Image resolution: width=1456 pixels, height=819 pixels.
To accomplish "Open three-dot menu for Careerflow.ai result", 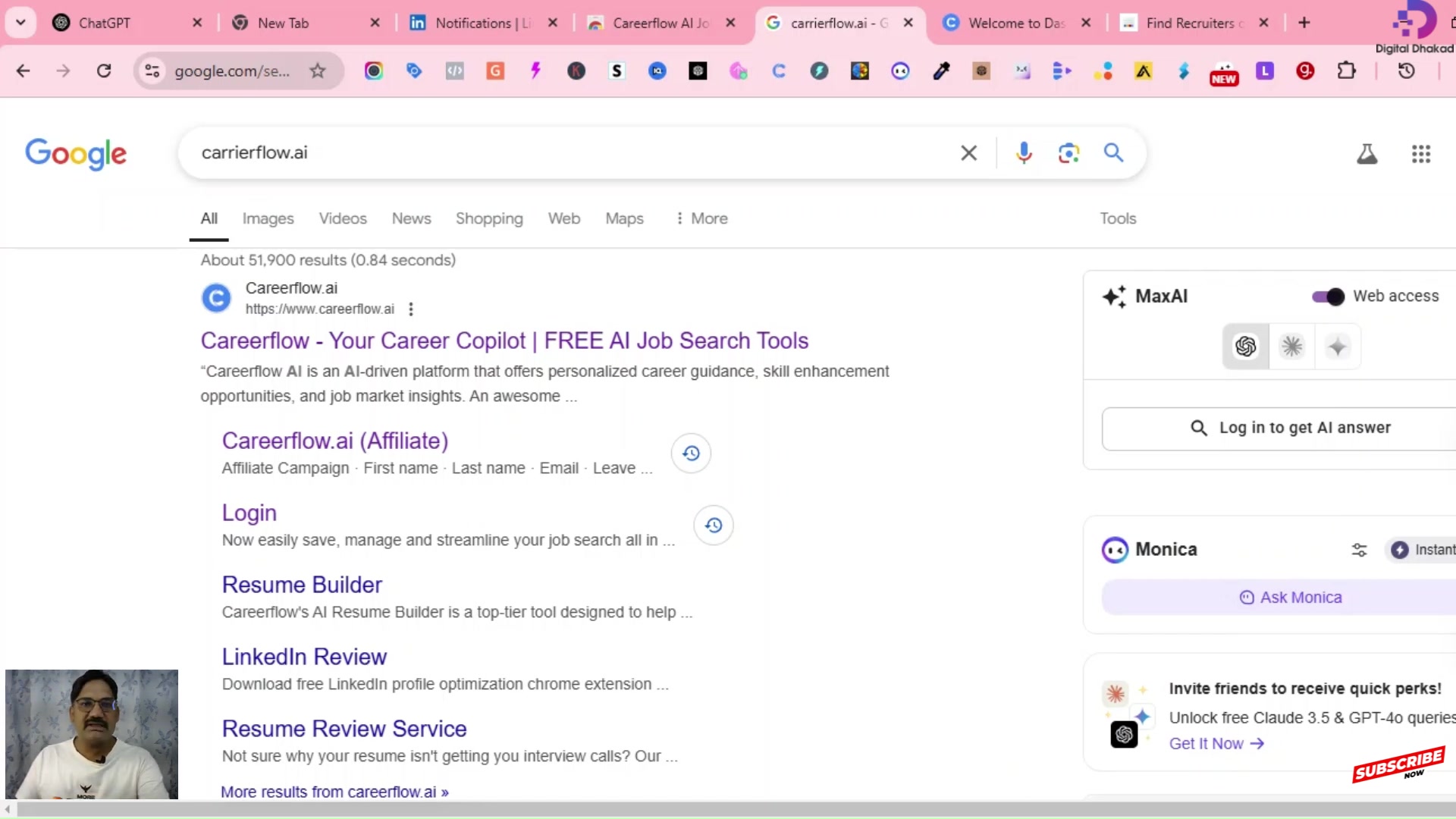I will (x=410, y=309).
